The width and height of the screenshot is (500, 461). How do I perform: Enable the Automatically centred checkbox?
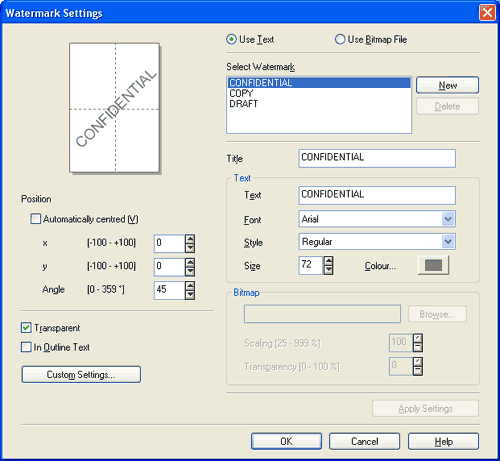point(35,219)
